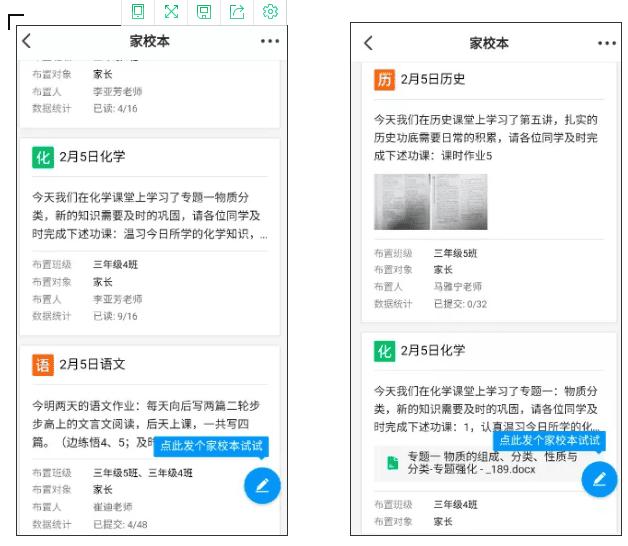Click green 化 subject icon on right screen

[x=384, y=351]
